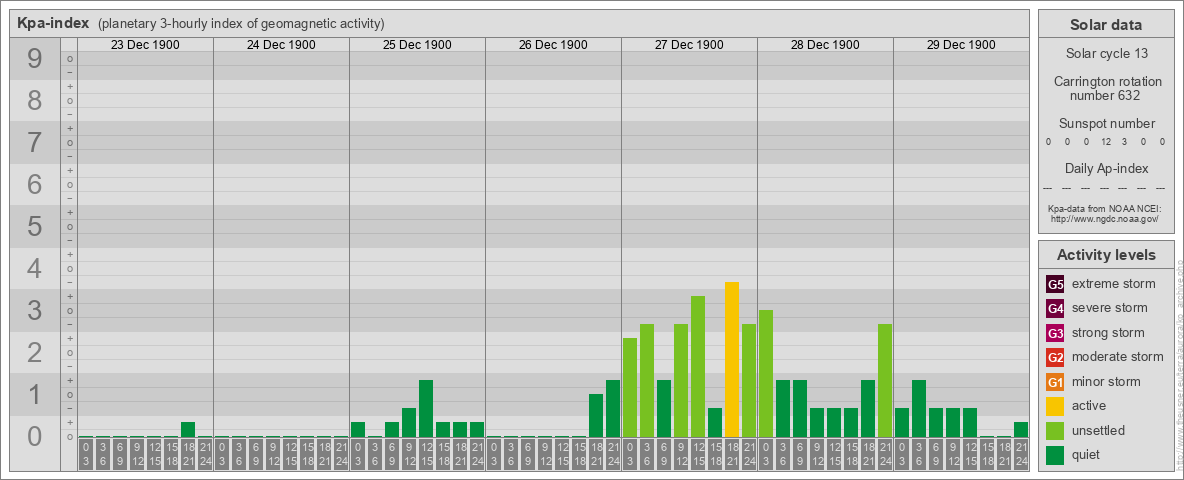
Task: Click the 'extreme storm' legend label
Action: [x=1113, y=284]
